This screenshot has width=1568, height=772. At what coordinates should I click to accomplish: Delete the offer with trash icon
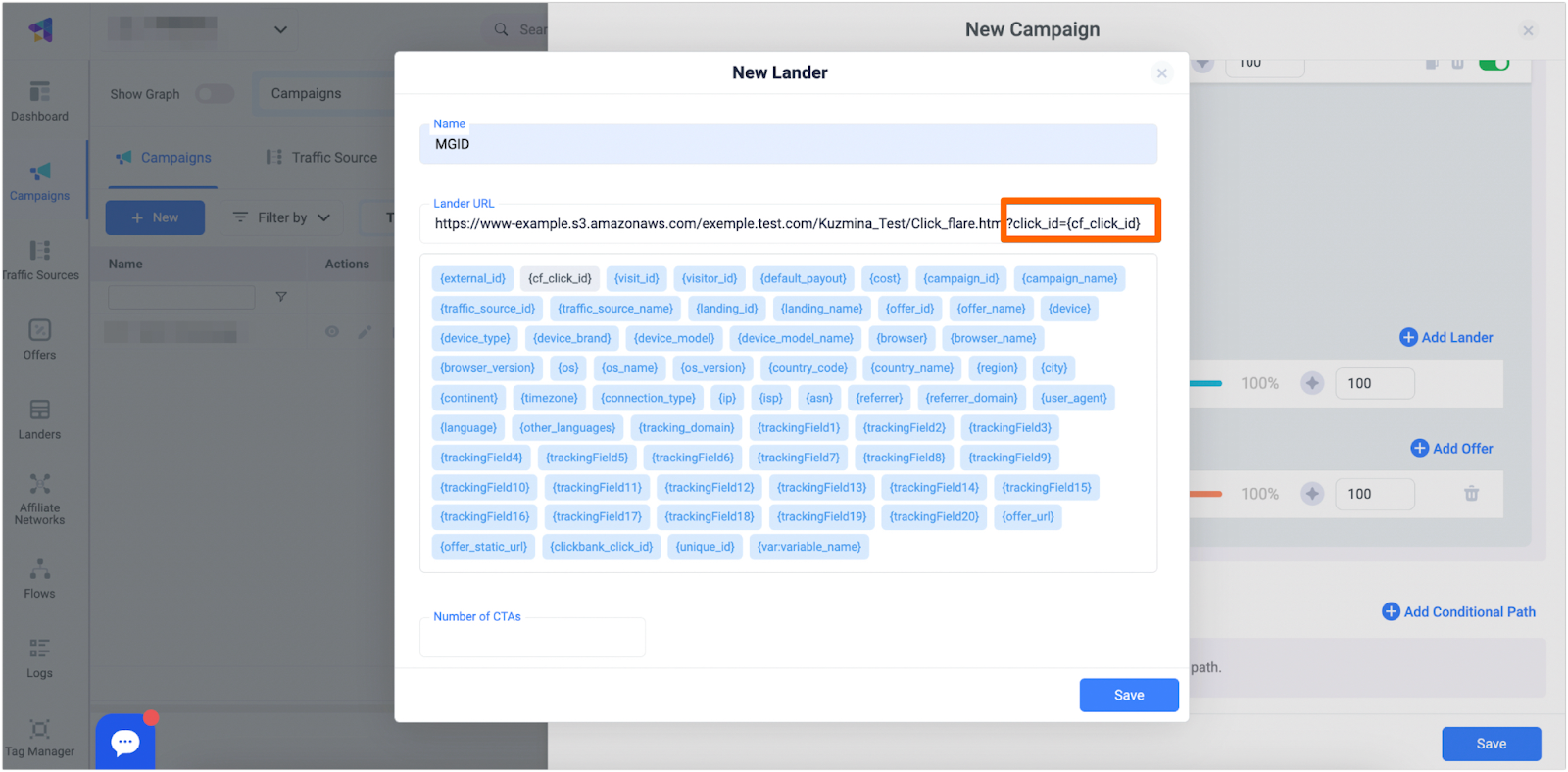pos(1471,494)
